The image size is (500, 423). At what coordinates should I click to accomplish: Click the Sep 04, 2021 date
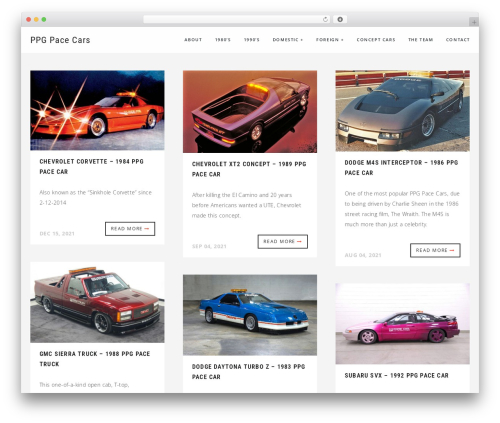click(x=209, y=246)
